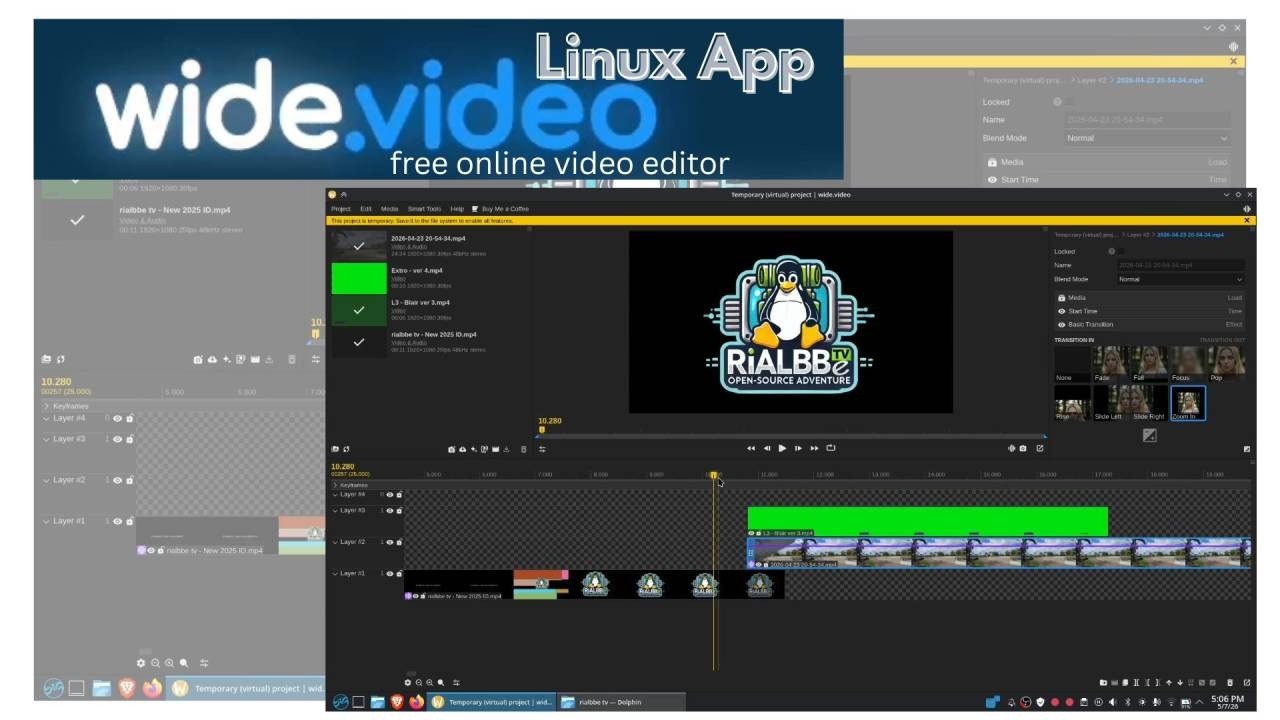Click the media panel refresh icon
1280x720 pixels.
click(x=346, y=449)
